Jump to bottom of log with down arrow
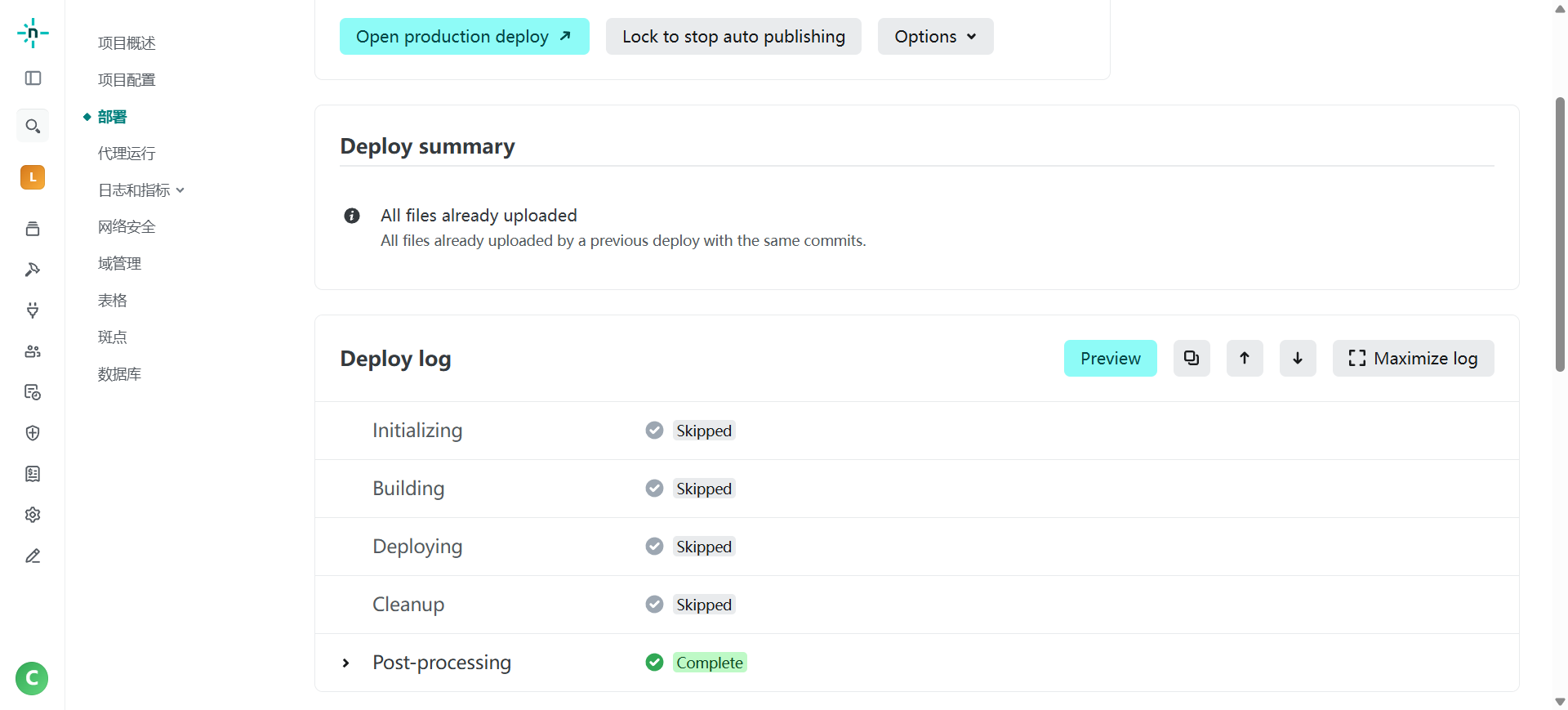The image size is (1568, 710). tap(1298, 358)
